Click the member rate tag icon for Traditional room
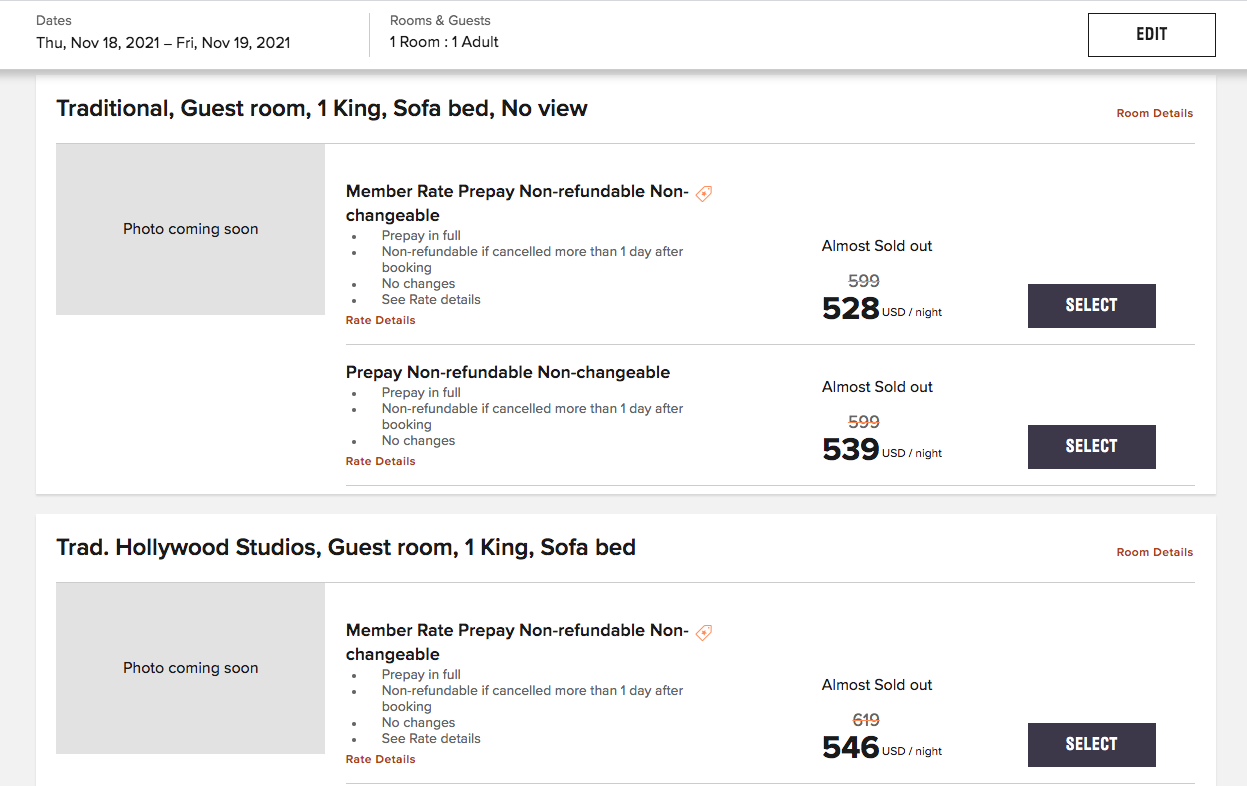 (x=704, y=193)
